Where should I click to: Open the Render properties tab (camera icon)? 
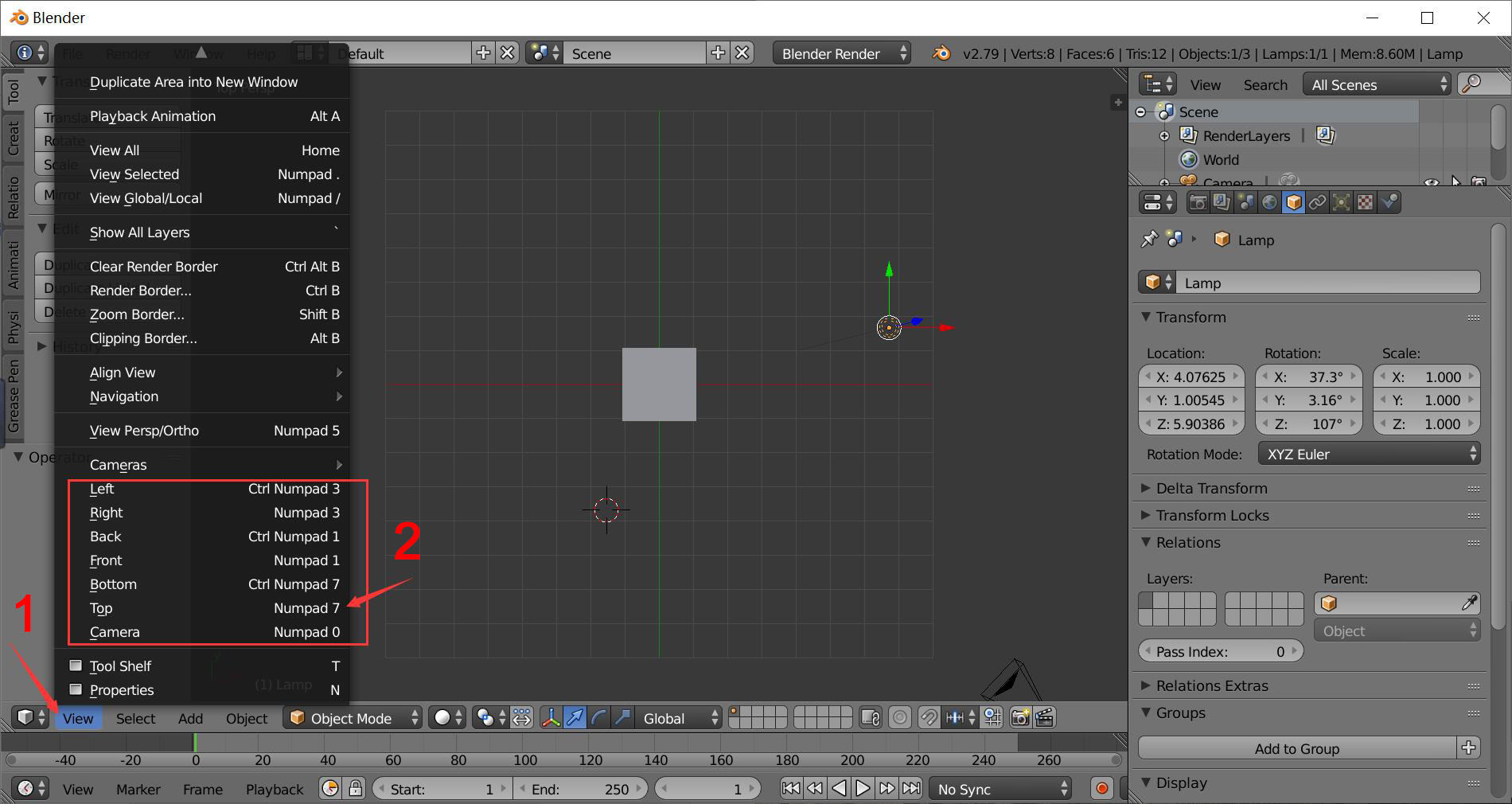pos(1198,202)
